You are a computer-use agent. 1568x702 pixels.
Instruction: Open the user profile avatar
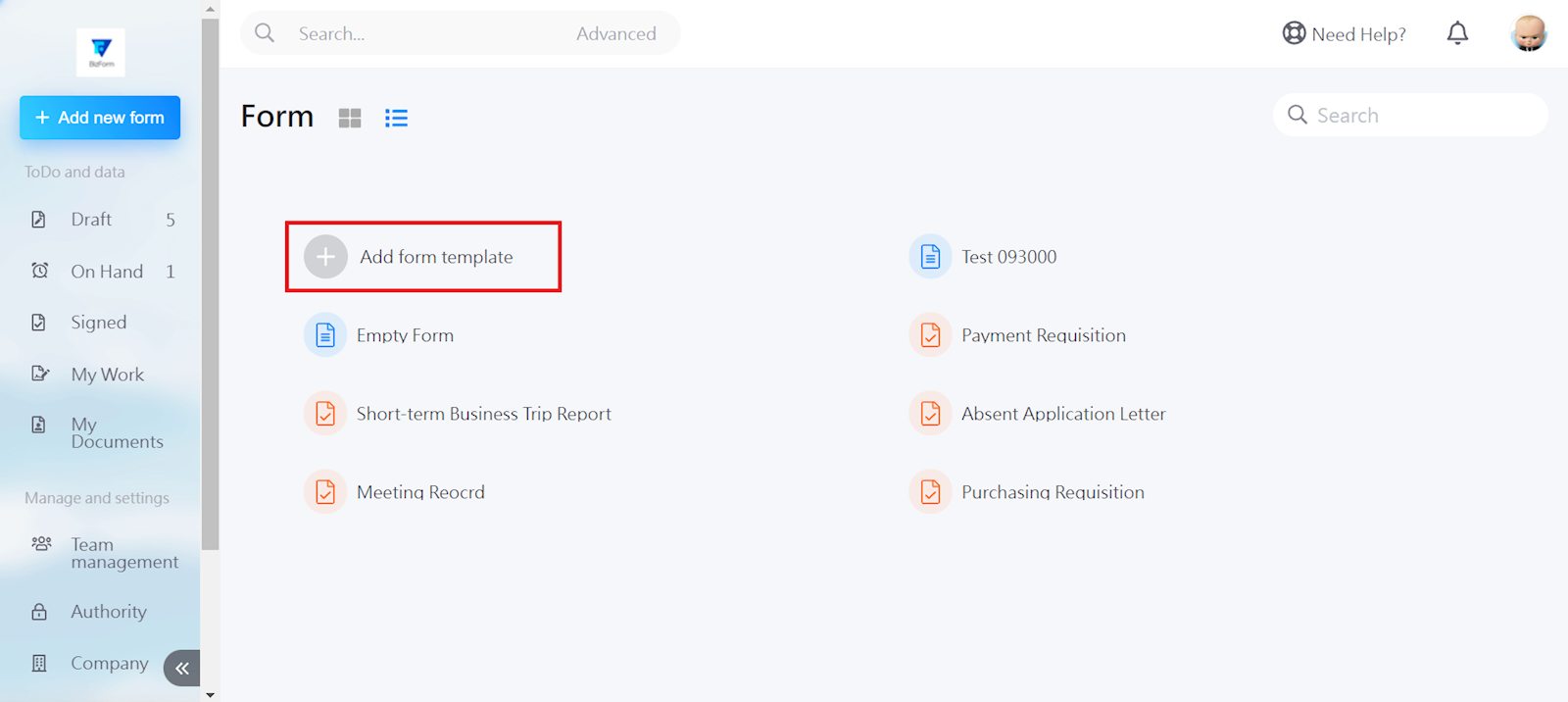pyautogui.click(x=1528, y=34)
